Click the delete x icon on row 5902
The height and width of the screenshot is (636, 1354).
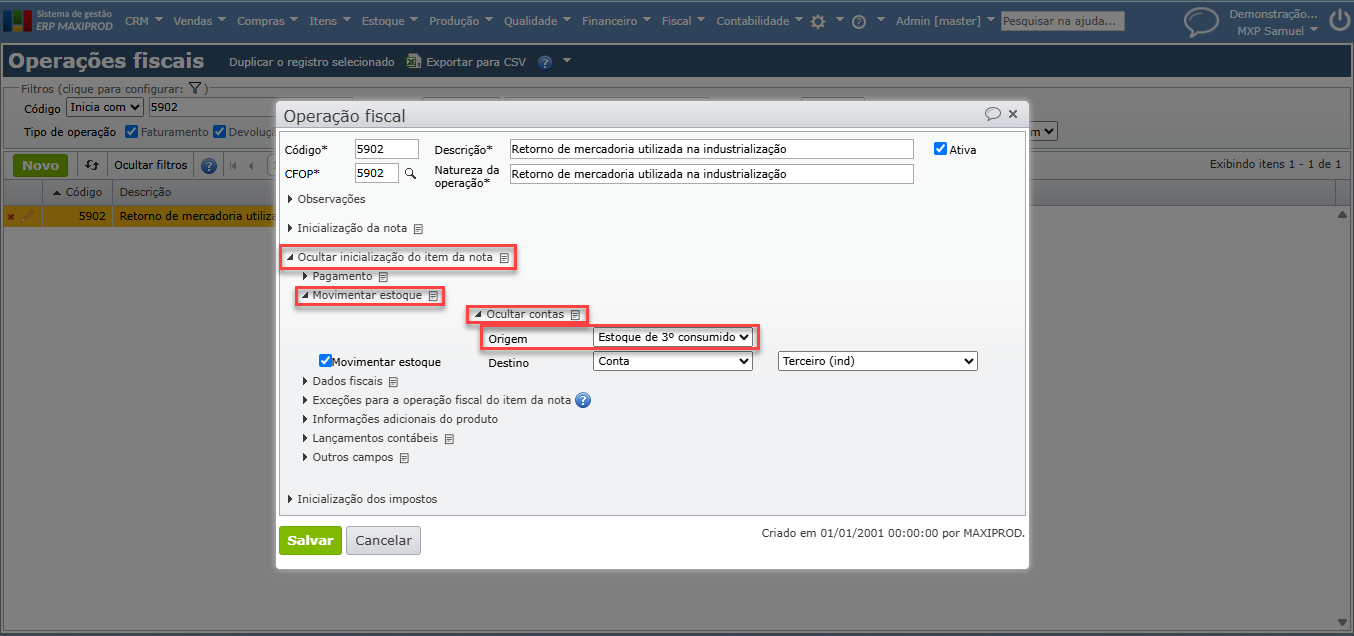tap(11, 216)
